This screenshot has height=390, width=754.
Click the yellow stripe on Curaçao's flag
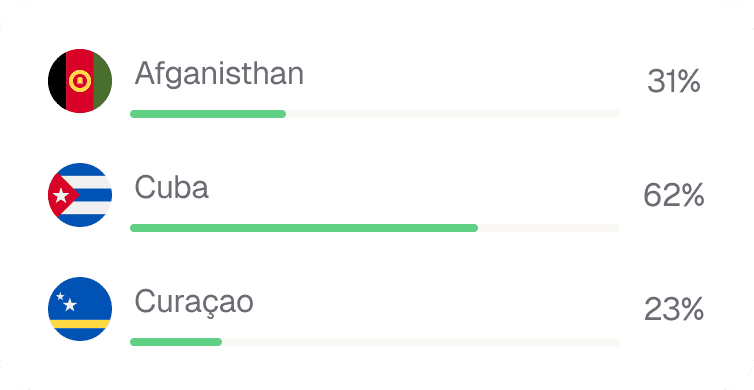point(80,324)
